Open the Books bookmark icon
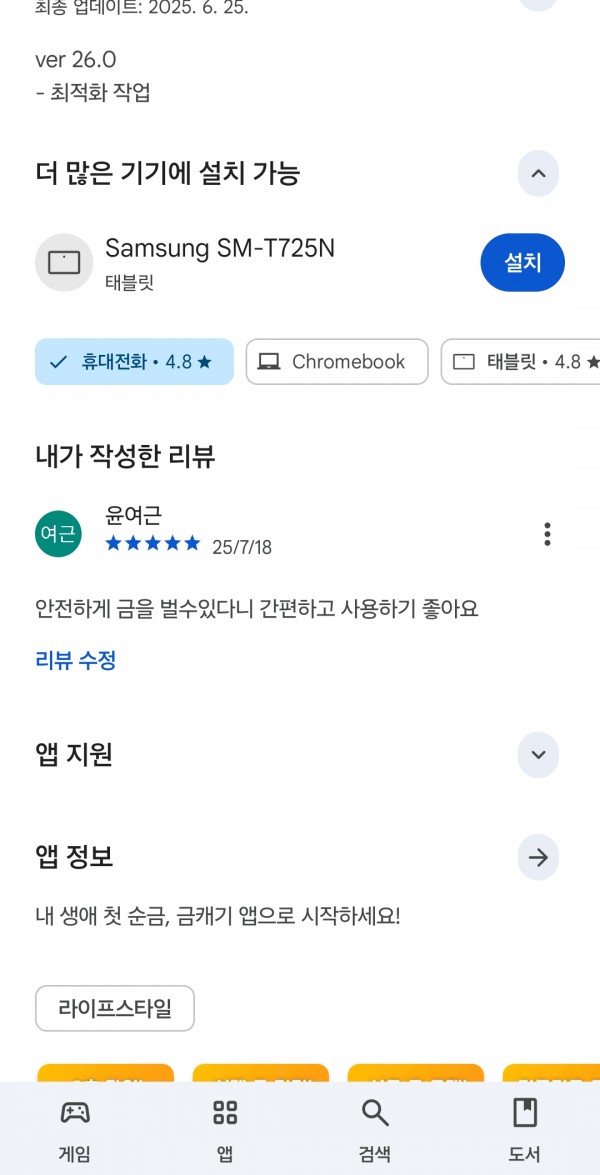The width and height of the screenshot is (600, 1175). (x=524, y=1113)
